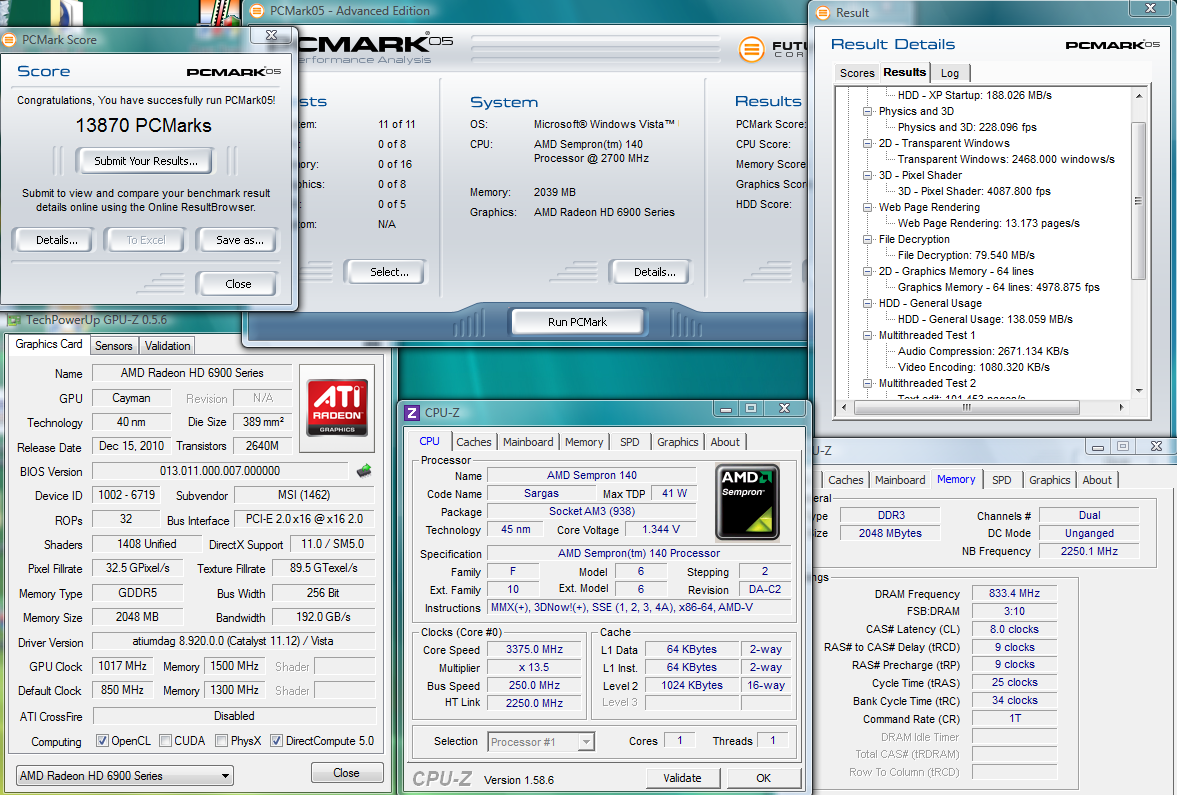Collapse the File Decryption node
Screen dimensions: 1177x795
(867, 239)
